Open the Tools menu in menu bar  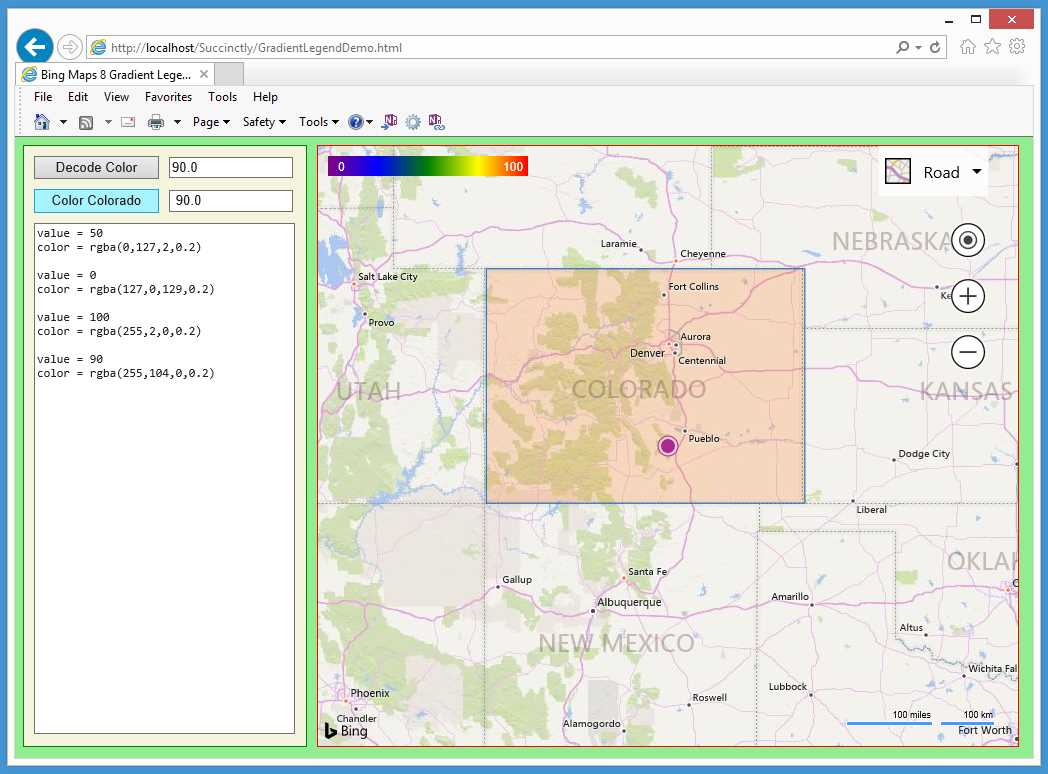pyautogui.click(x=223, y=97)
